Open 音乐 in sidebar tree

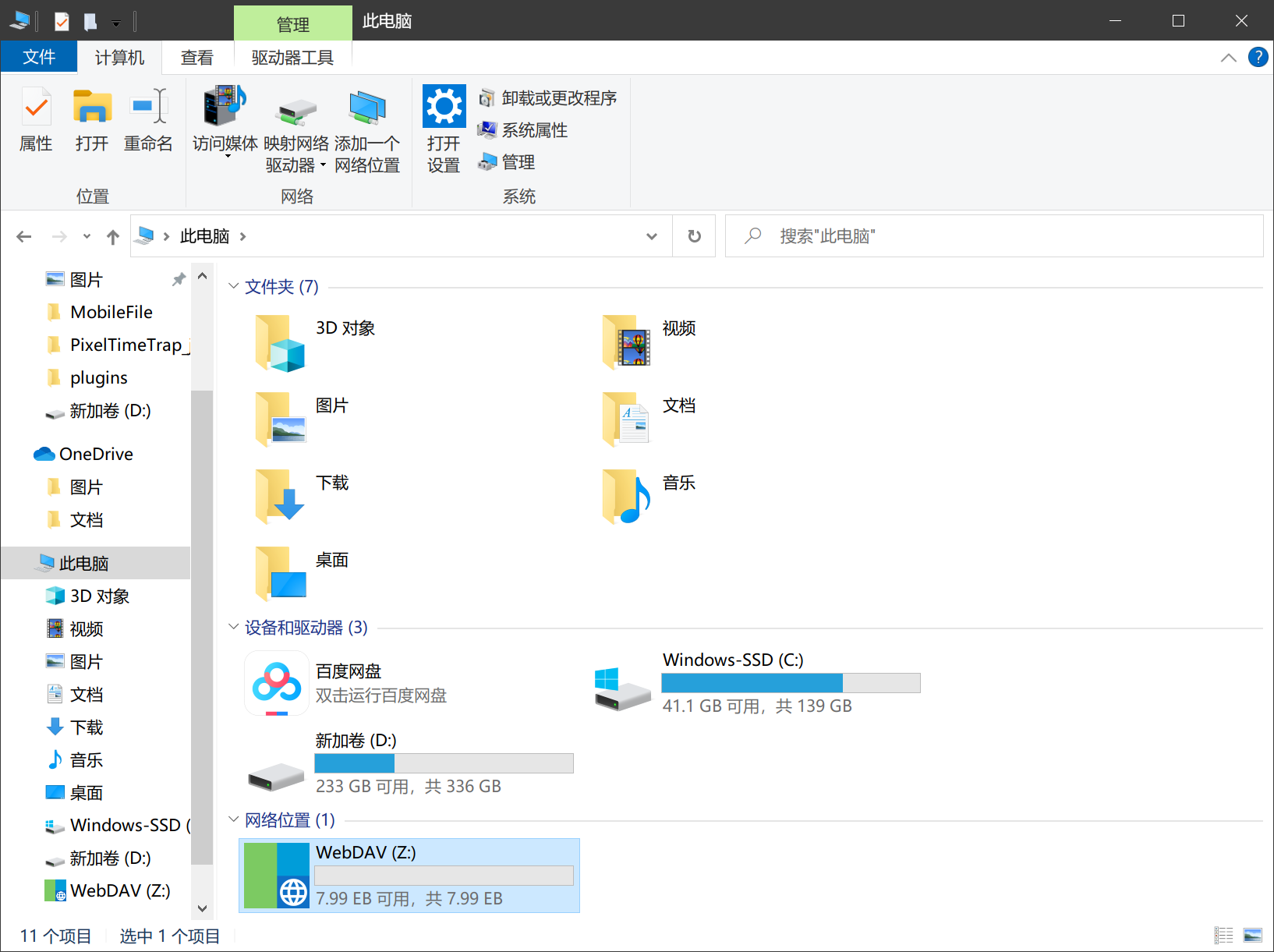pyautogui.click(x=87, y=759)
